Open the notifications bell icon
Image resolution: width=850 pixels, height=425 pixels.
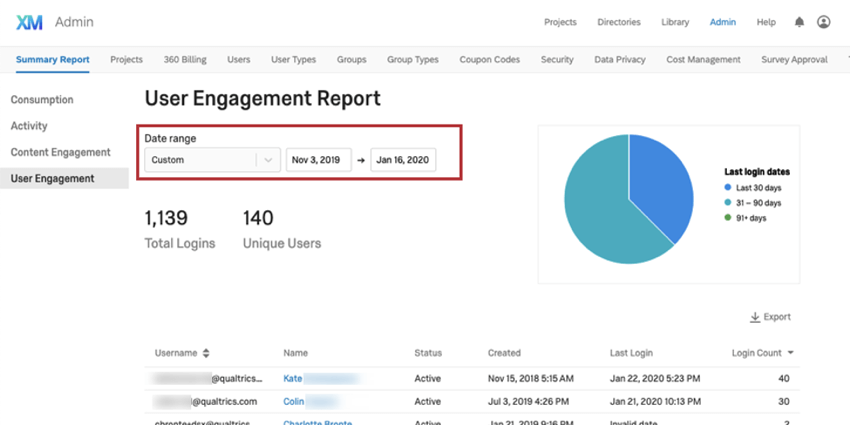(799, 22)
